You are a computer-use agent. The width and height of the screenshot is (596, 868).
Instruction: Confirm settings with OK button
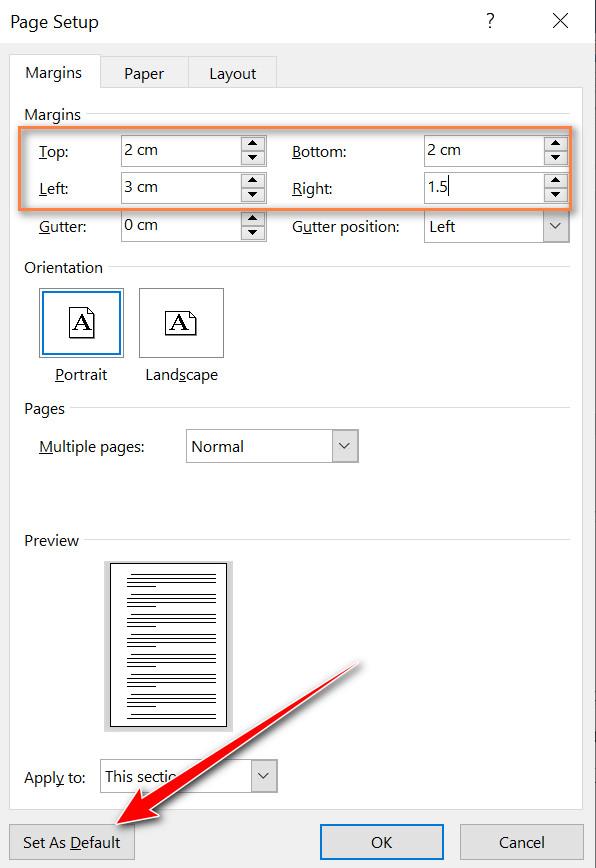tap(382, 842)
